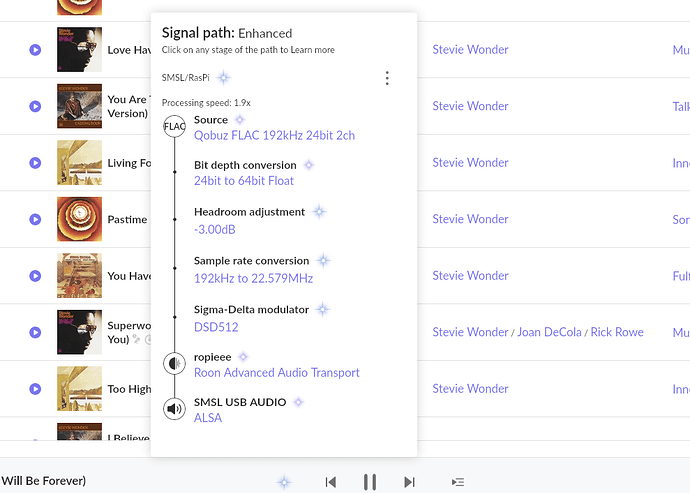Click the Sample rate conversion label

pos(251,261)
